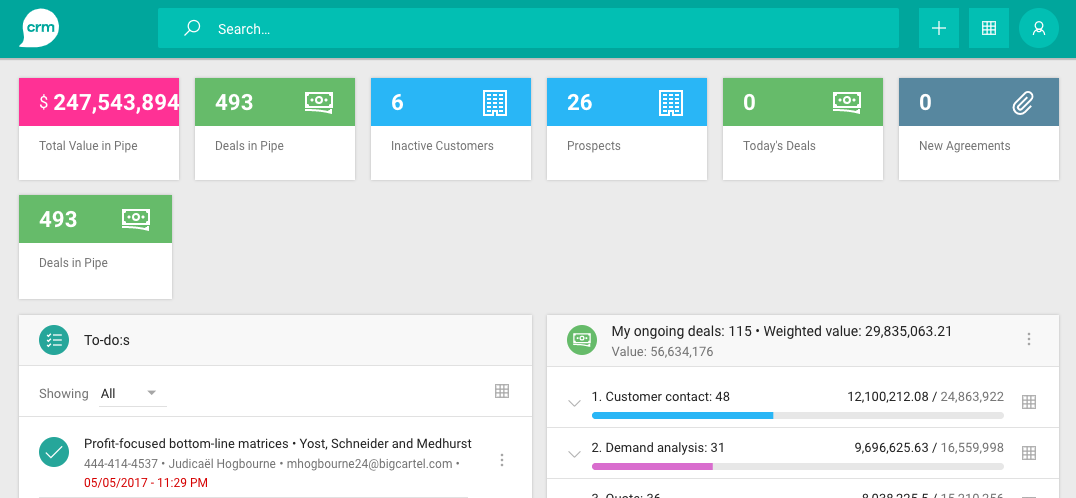The image size is (1076, 498).
Task: Open ongoing deals three-dot menu
Action: (1028, 340)
